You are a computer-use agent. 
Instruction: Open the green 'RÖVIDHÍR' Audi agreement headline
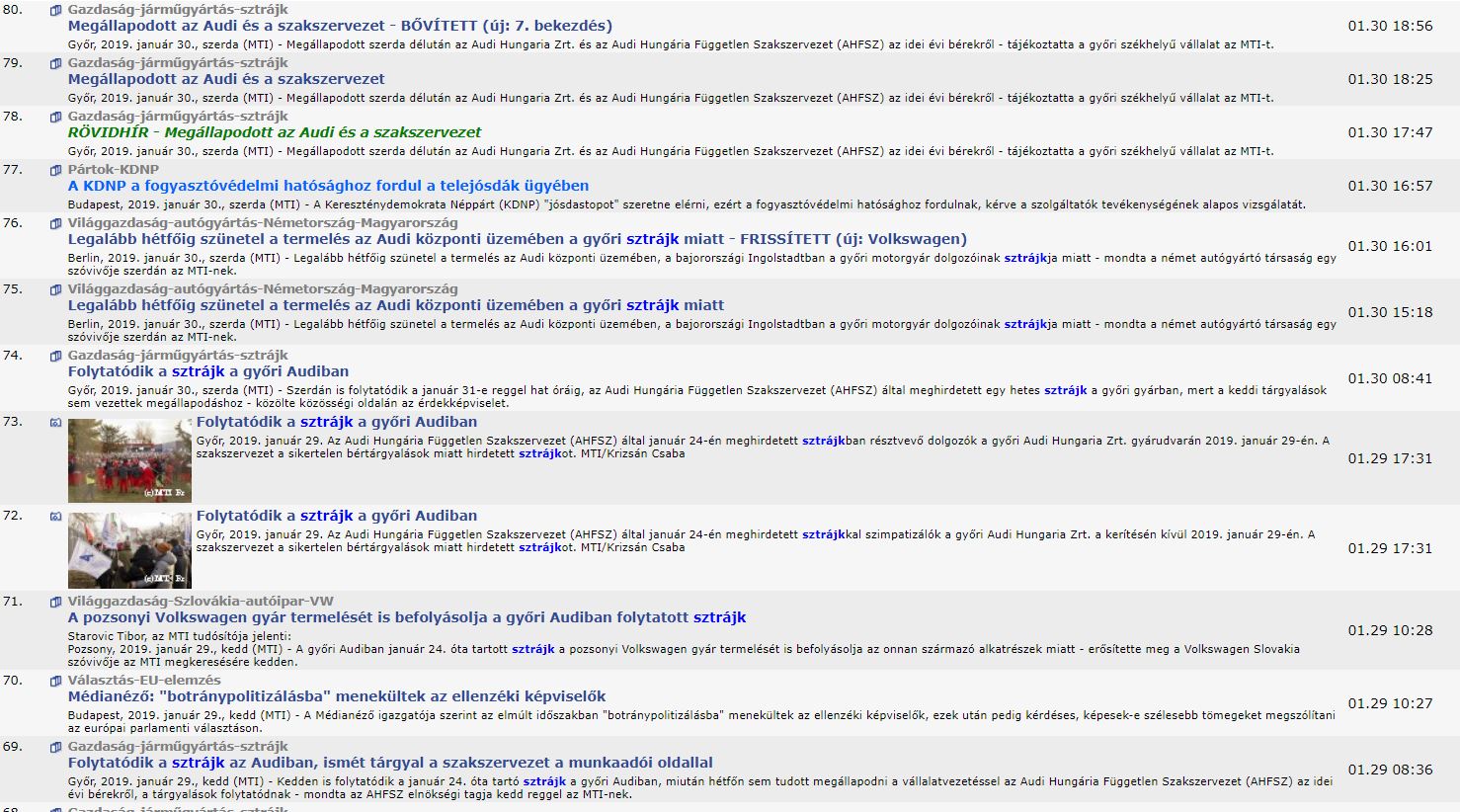coord(275,132)
